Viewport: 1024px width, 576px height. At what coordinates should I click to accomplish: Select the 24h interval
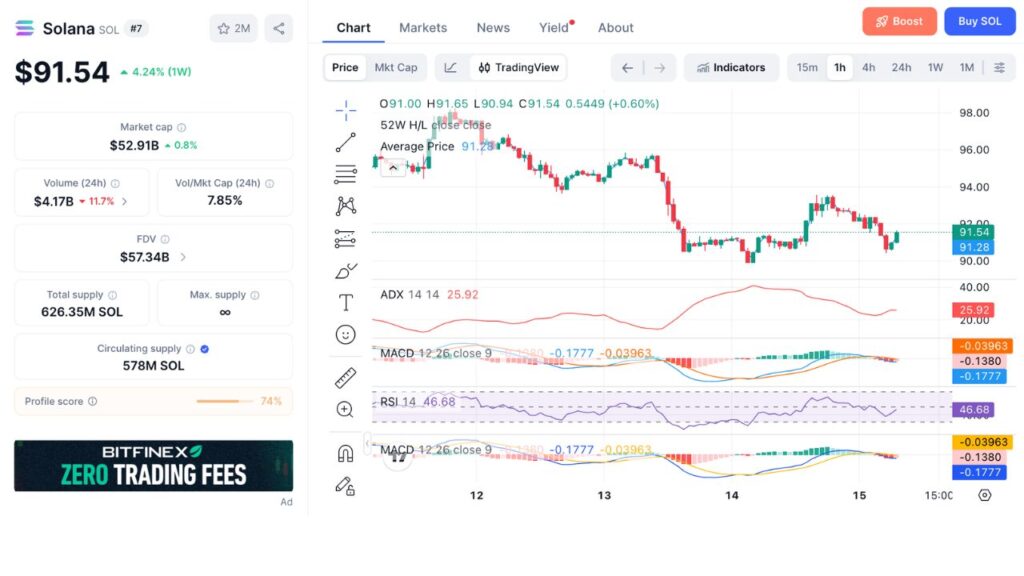pos(902,67)
